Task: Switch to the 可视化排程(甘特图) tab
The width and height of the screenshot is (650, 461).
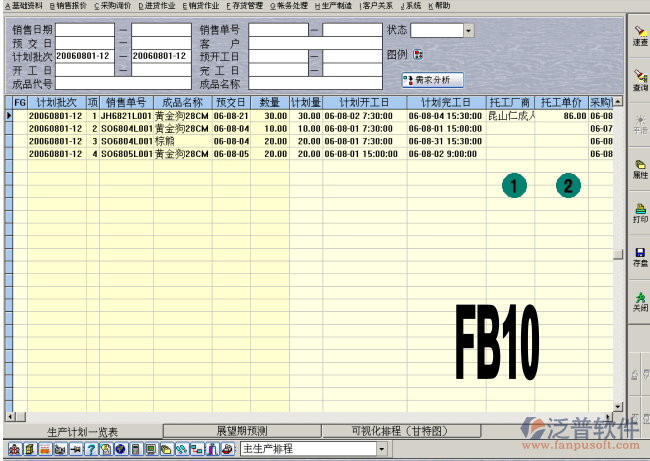Action: click(x=401, y=431)
